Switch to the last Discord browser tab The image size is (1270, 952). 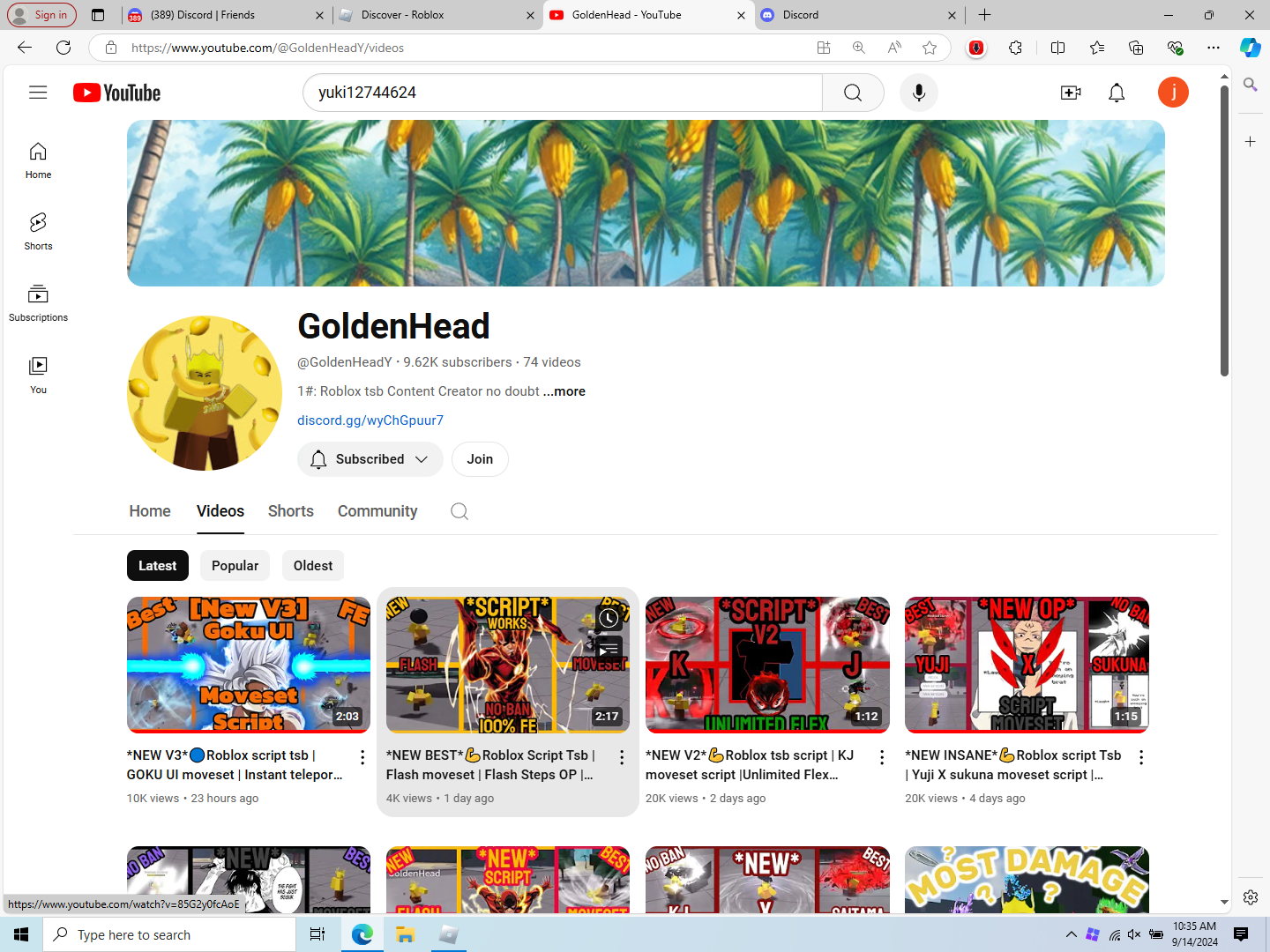click(x=859, y=15)
